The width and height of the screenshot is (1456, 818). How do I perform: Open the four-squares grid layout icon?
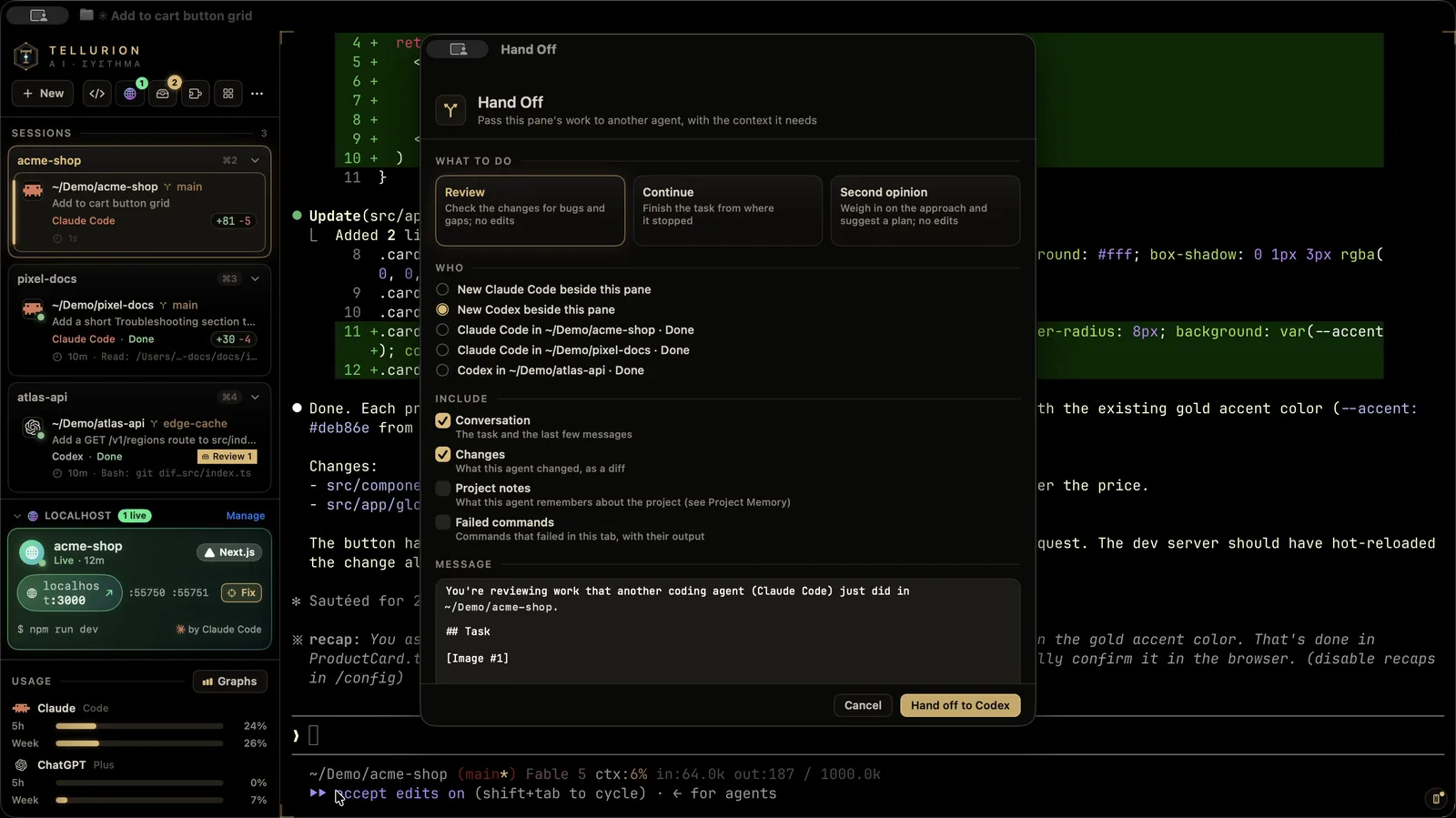point(228,94)
